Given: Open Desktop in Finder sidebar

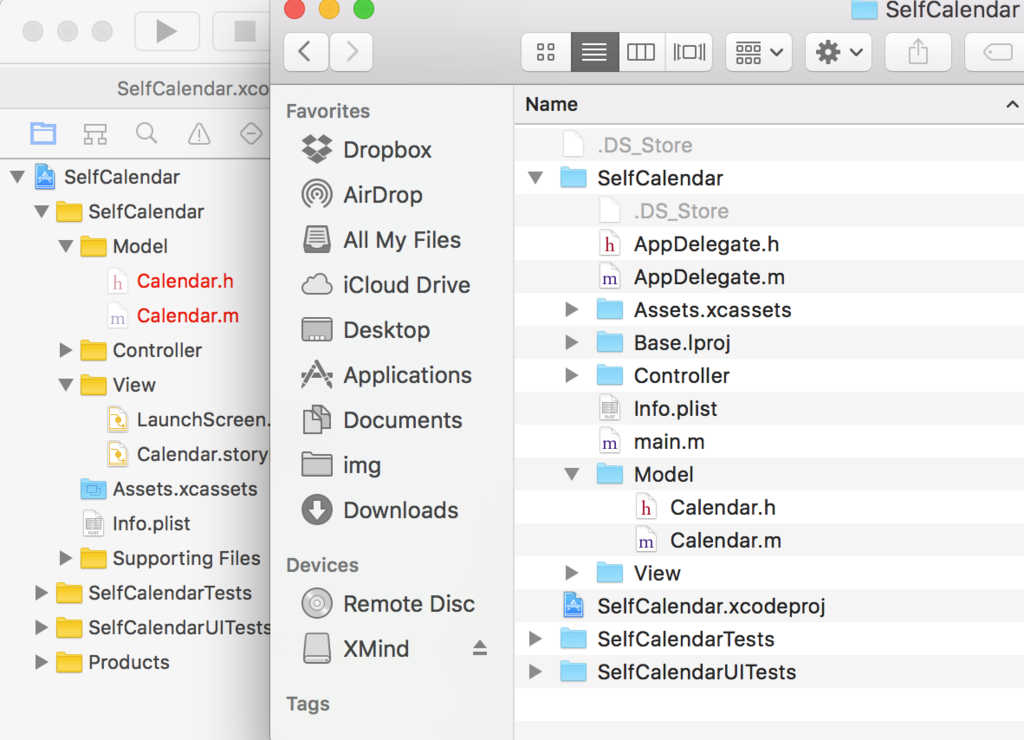Looking at the screenshot, I should point(366,330).
